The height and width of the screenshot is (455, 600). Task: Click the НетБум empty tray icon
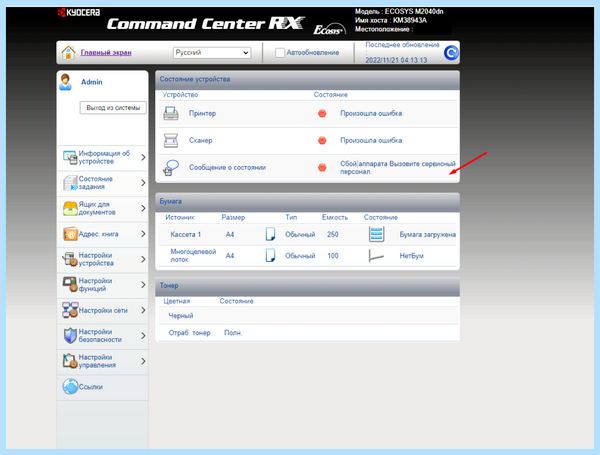tap(376, 256)
